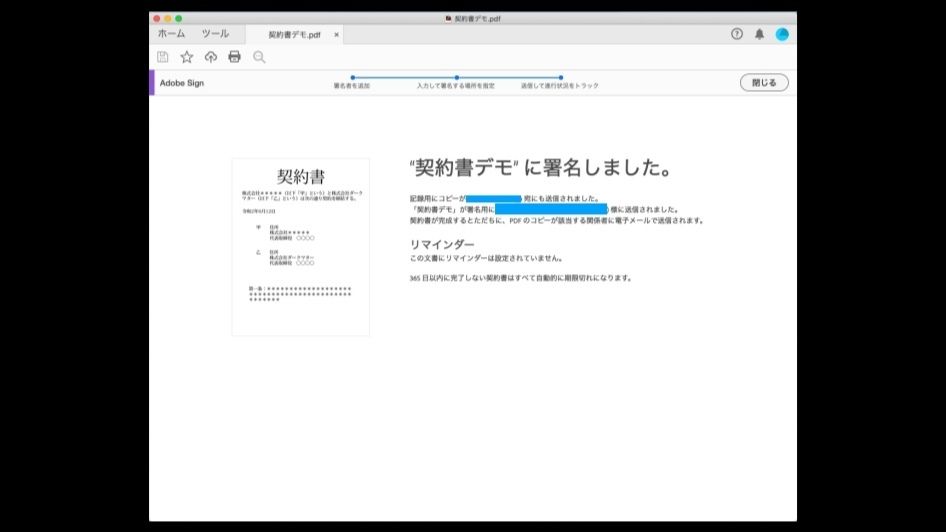Print the document with printer icon
The image size is (946, 532).
coord(235,57)
